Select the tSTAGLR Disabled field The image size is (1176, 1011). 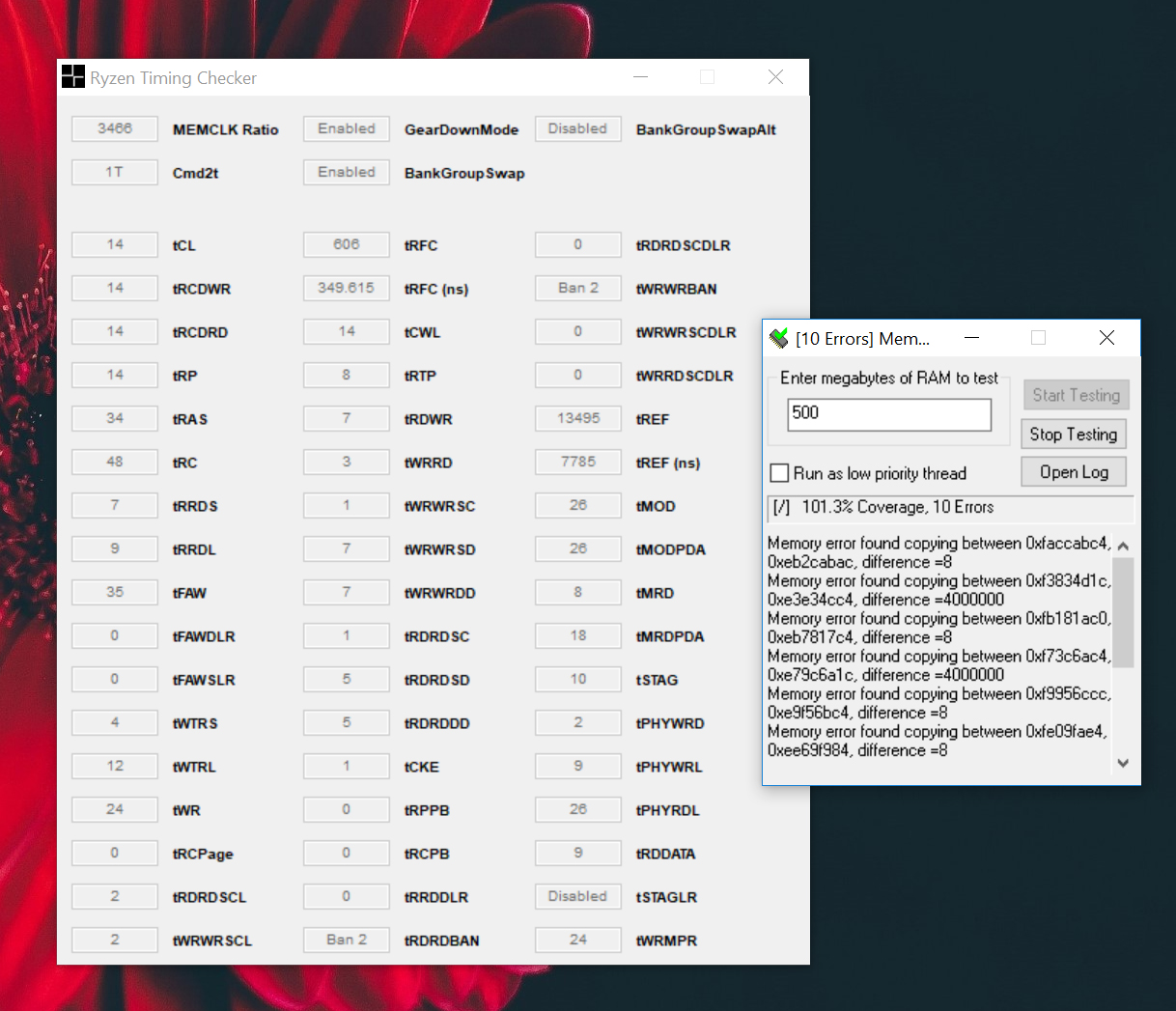click(578, 896)
